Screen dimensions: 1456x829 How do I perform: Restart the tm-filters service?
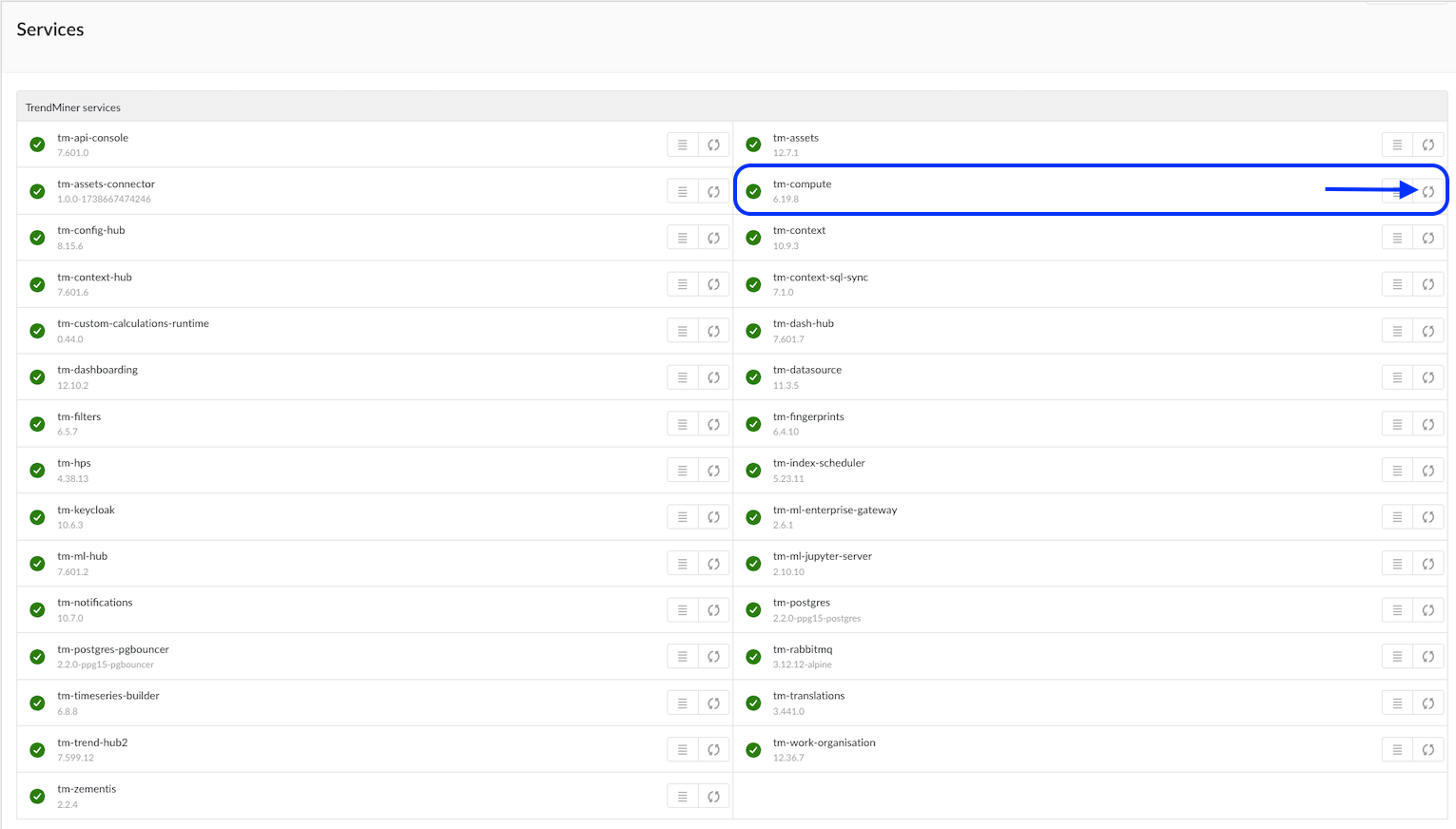(x=713, y=424)
